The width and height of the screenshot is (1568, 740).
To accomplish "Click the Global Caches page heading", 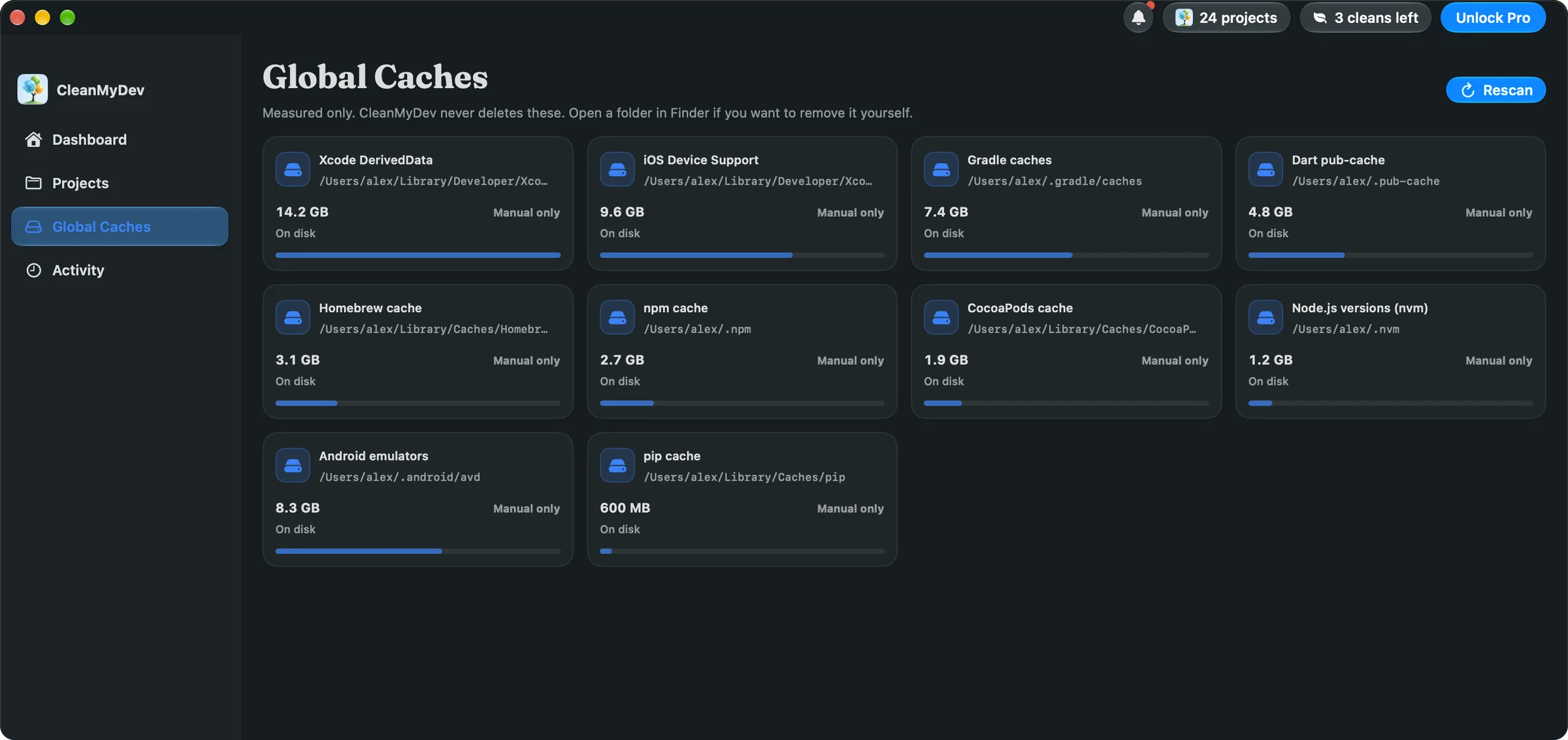I will (375, 76).
